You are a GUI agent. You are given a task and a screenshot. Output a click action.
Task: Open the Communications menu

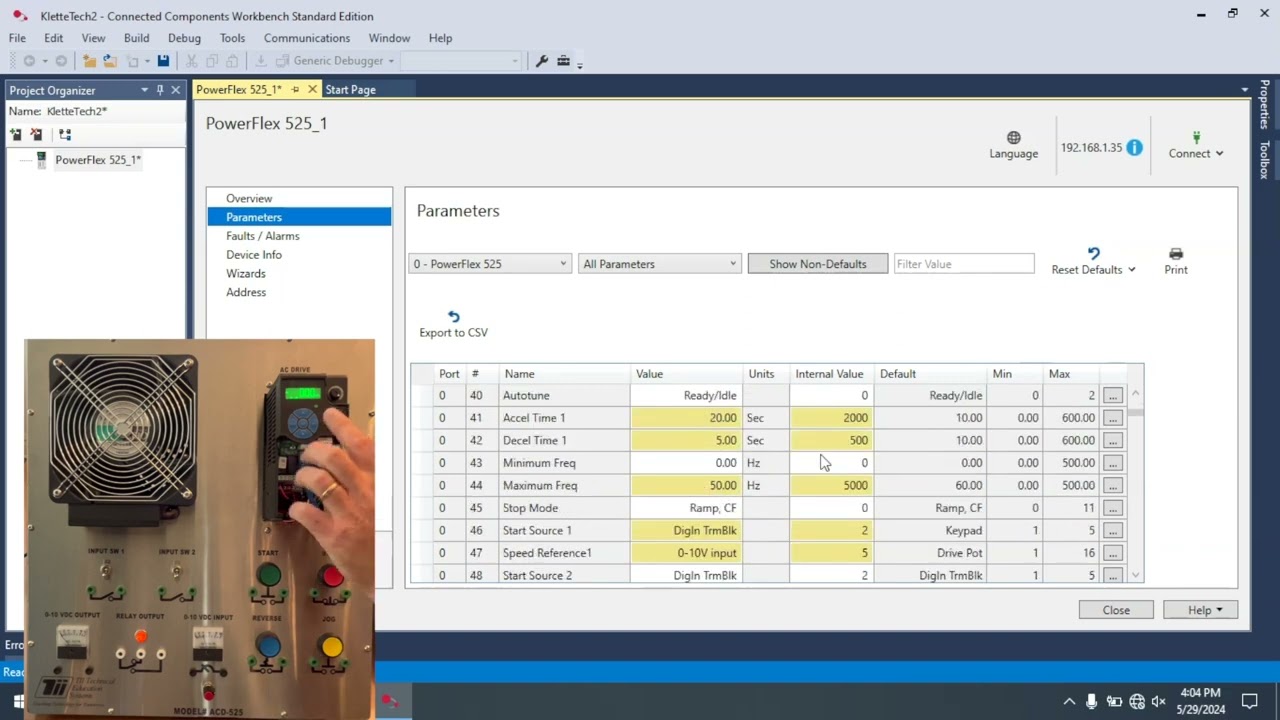[x=307, y=38]
